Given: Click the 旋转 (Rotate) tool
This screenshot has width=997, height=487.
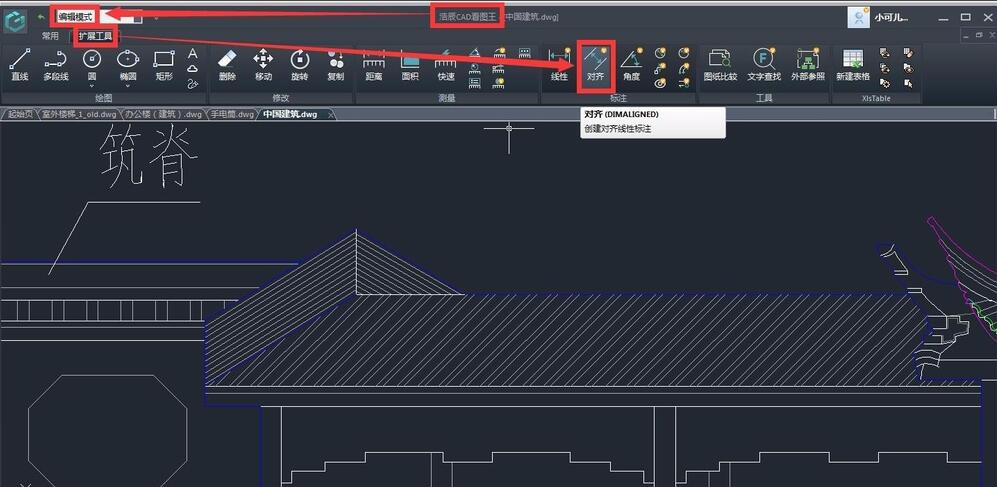Looking at the screenshot, I should point(299,64).
